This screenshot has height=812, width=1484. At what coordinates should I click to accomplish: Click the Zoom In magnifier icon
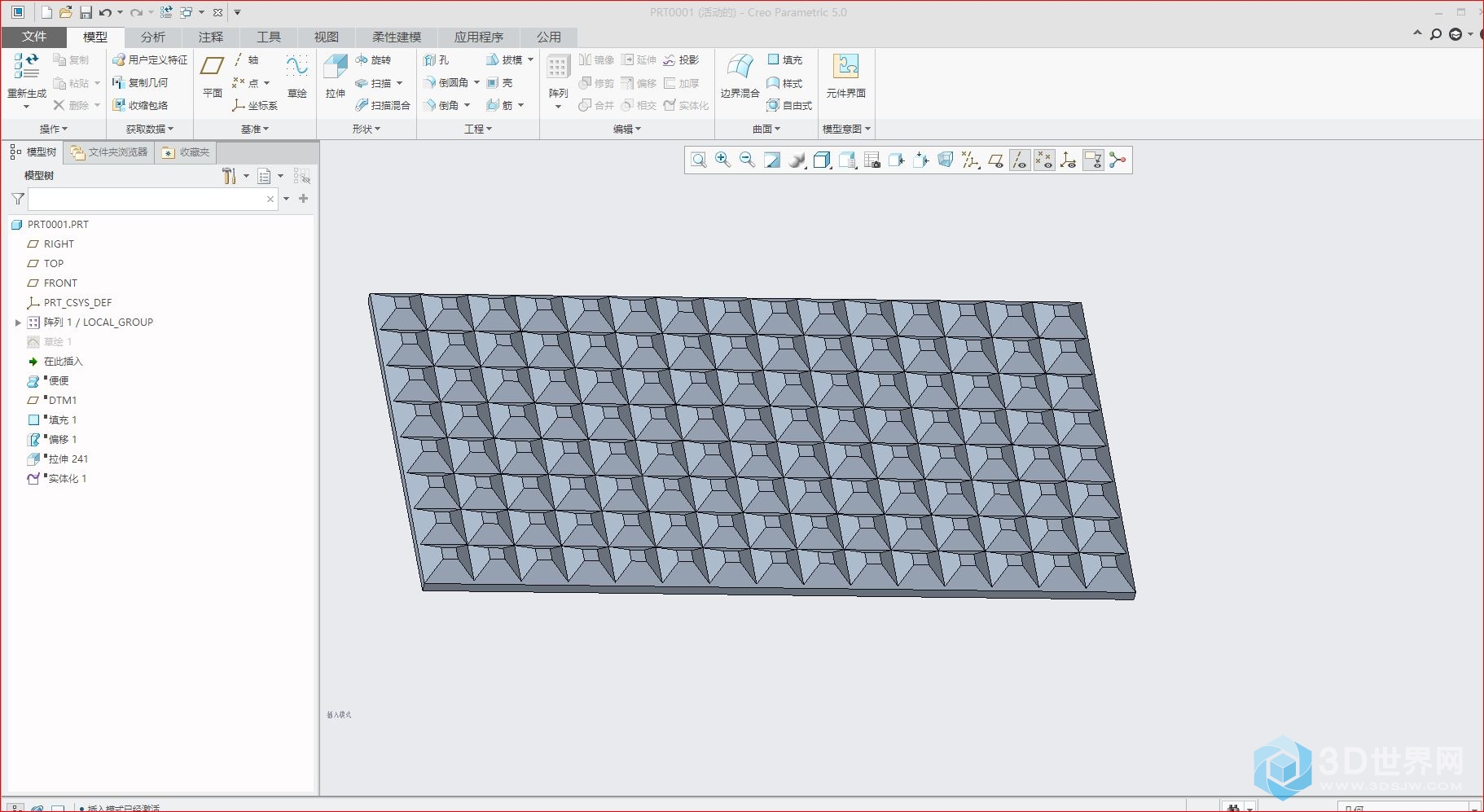(722, 160)
